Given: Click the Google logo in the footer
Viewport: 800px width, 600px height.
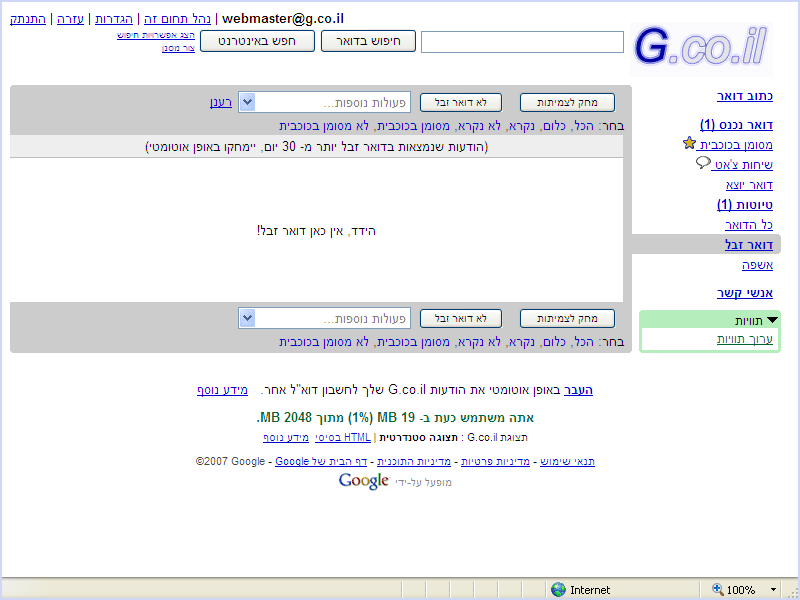Looking at the screenshot, I should point(364,481).
